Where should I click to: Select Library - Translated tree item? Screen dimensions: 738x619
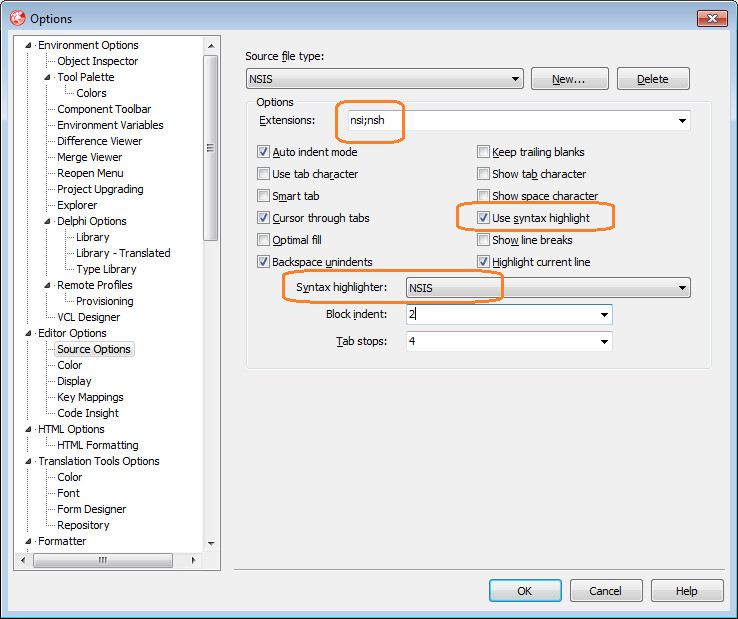point(123,253)
